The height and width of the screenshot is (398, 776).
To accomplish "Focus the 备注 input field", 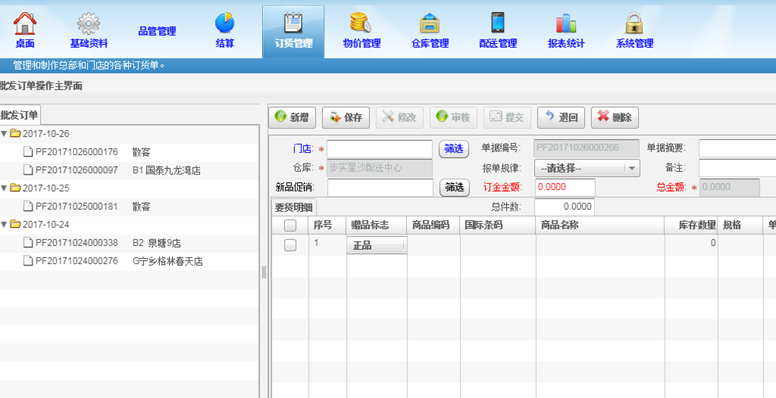I will click(737, 168).
